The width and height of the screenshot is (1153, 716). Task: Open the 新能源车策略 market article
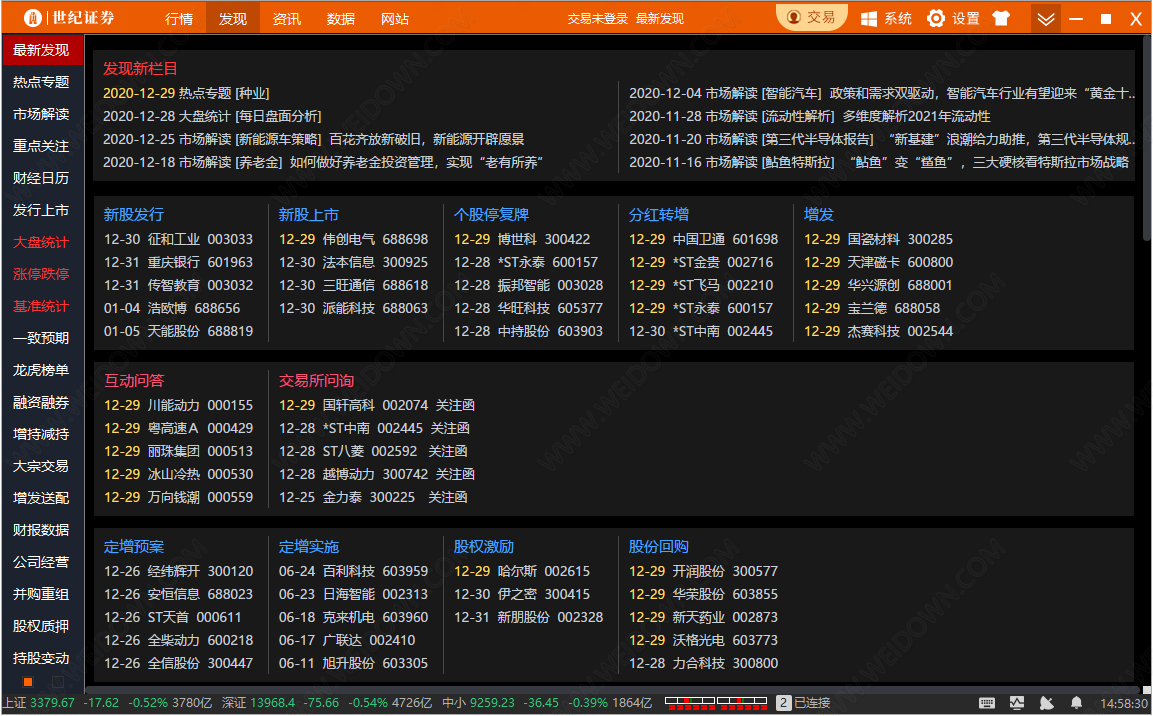[x=313, y=139]
